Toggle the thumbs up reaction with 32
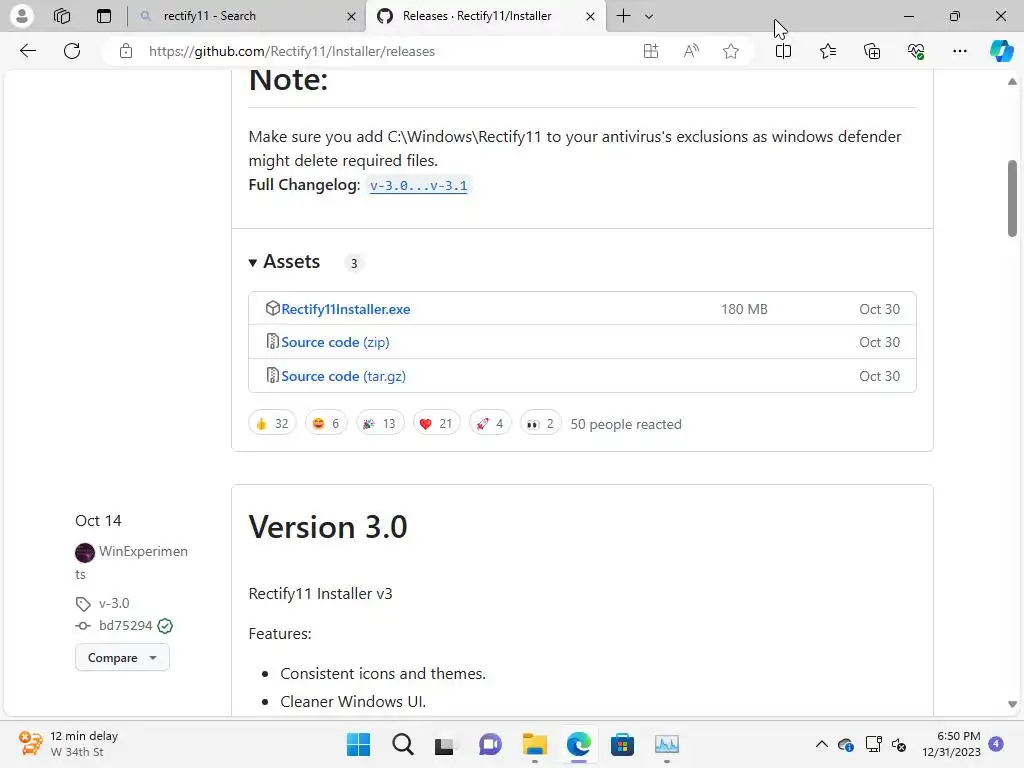The image size is (1024, 768). tap(272, 424)
